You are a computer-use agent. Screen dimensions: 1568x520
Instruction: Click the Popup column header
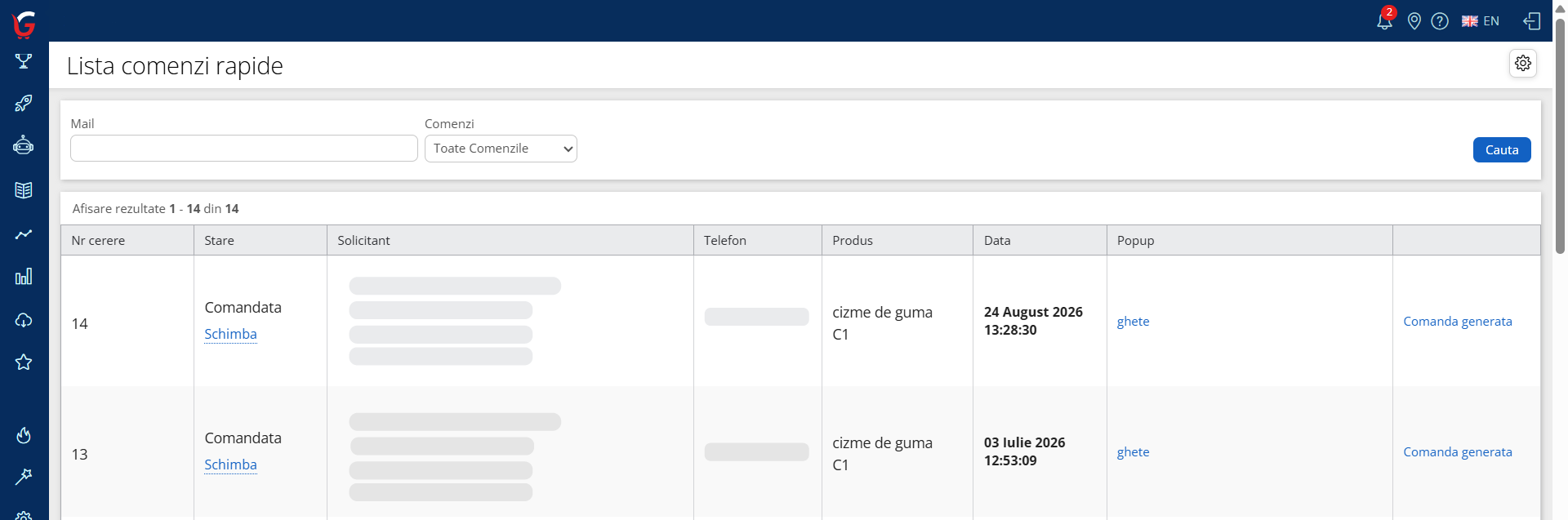tap(1249, 240)
